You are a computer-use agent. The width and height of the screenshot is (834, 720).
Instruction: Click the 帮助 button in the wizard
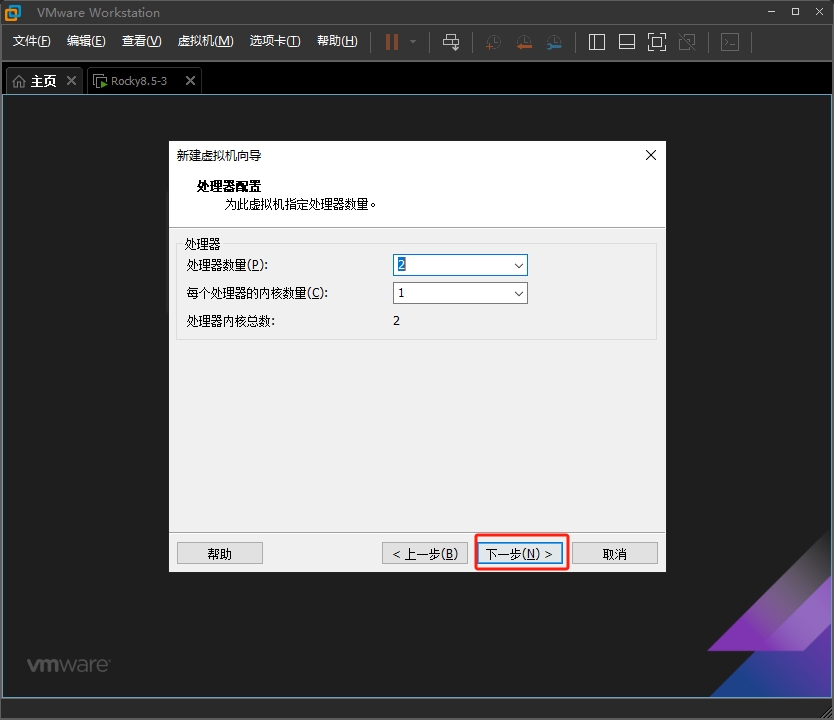(220, 554)
